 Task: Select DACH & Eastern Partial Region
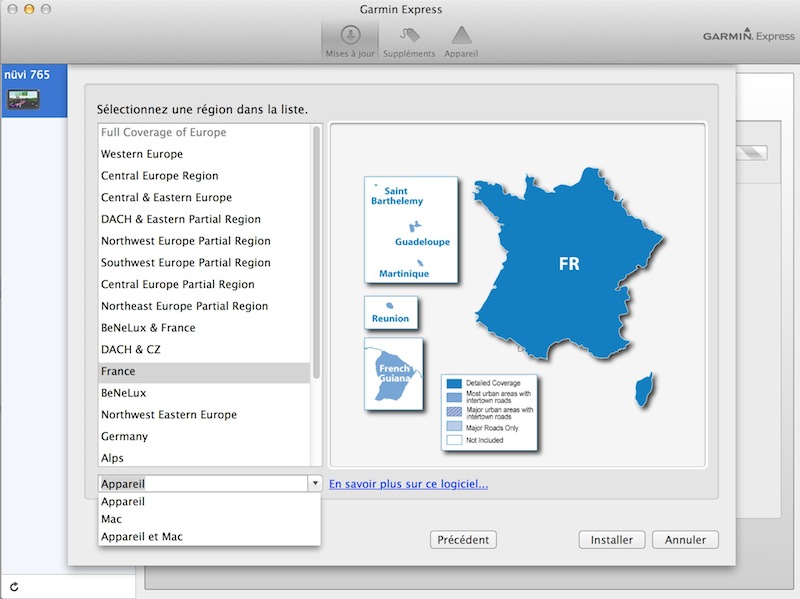coord(204,219)
